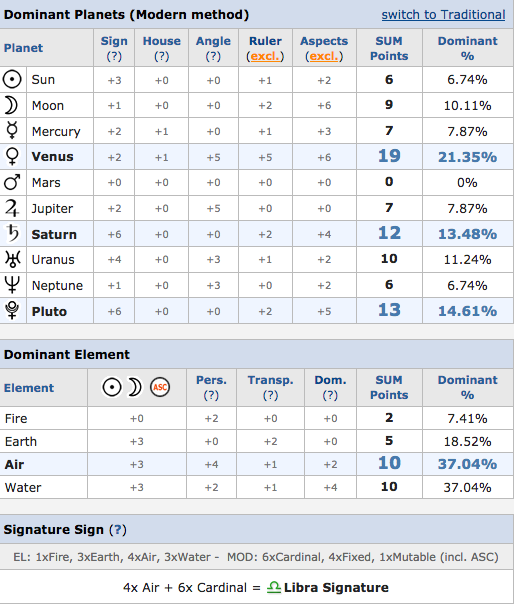Select the Saturn symbol icon
Screen dimensions: 514x604
[12, 233]
